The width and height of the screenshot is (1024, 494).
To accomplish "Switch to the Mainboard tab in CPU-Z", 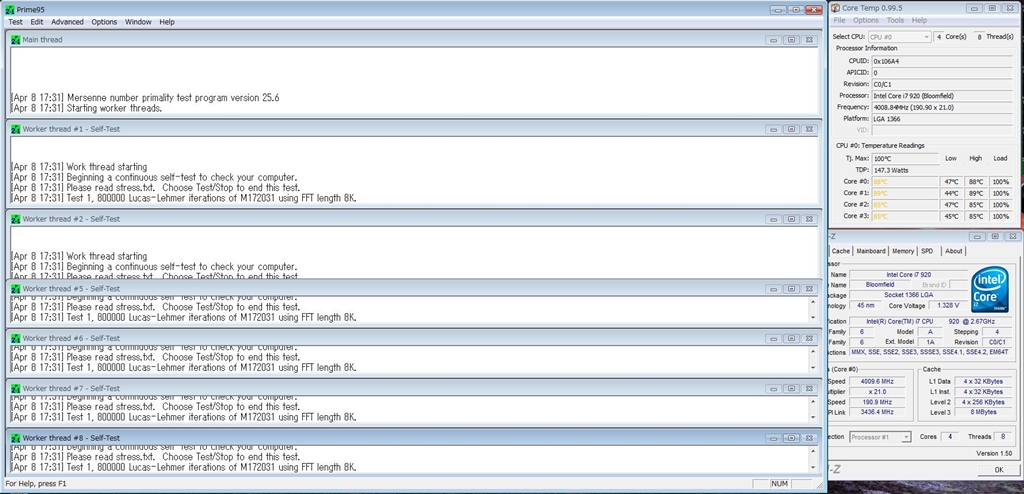I will 871,251.
